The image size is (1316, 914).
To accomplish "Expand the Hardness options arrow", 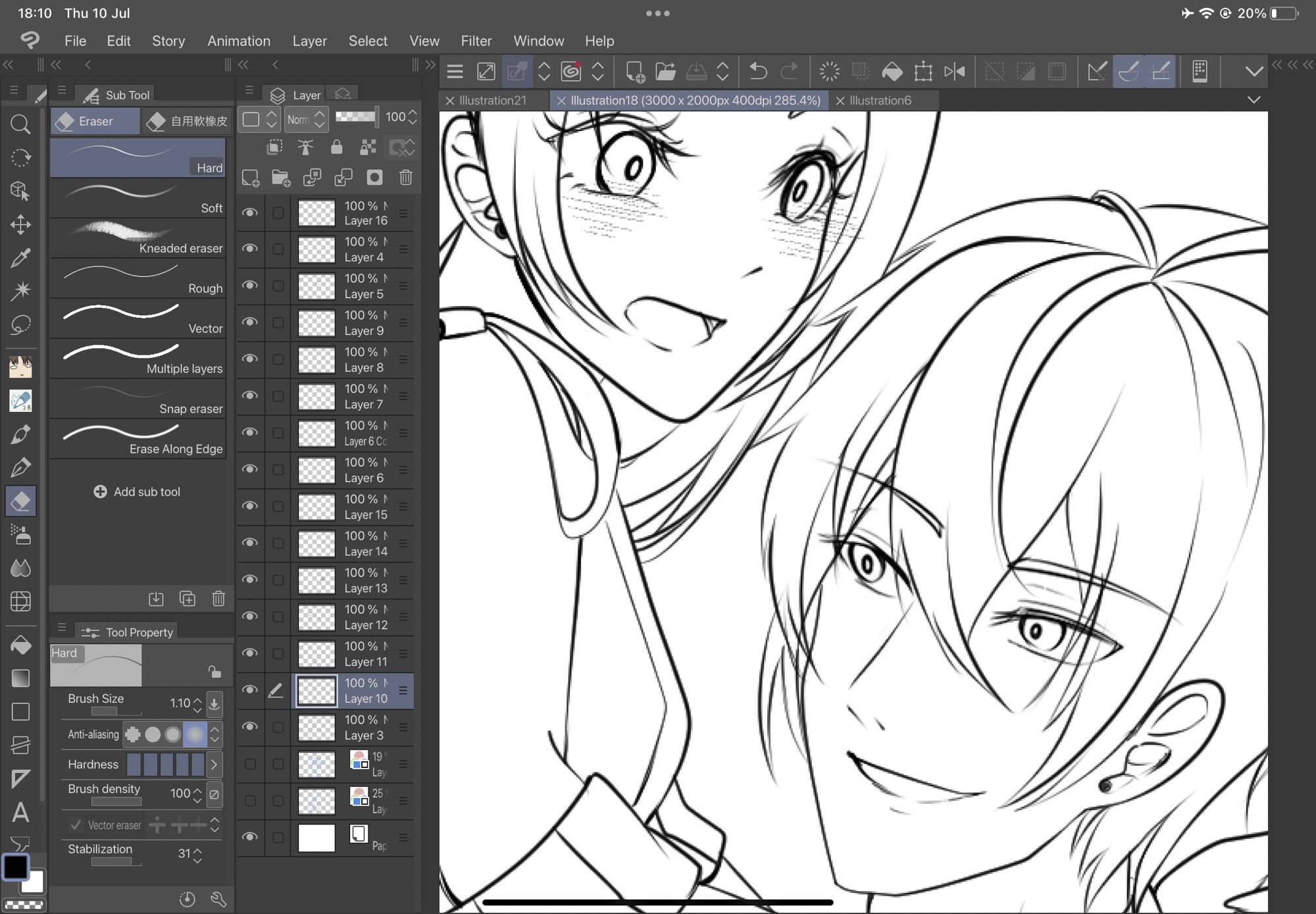I will pyautogui.click(x=214, y=765).
